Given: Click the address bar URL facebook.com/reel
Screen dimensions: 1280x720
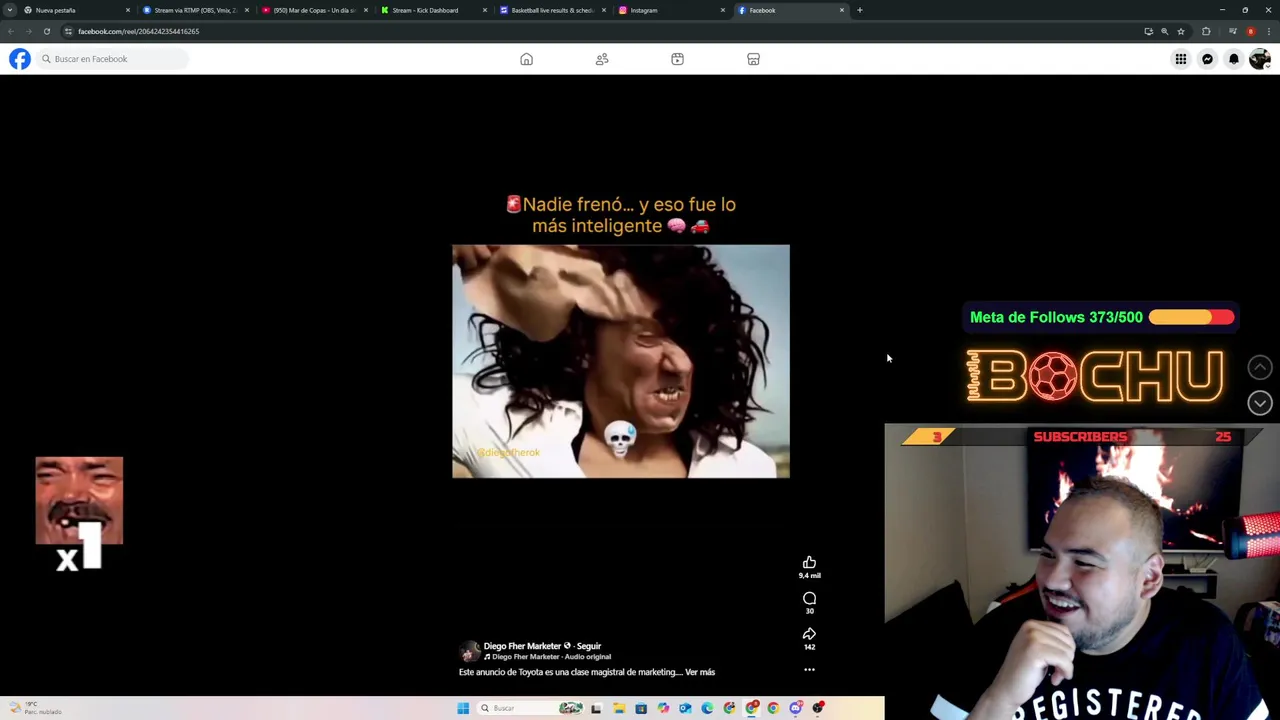Looking at the screenshot, I should (138, 31).
